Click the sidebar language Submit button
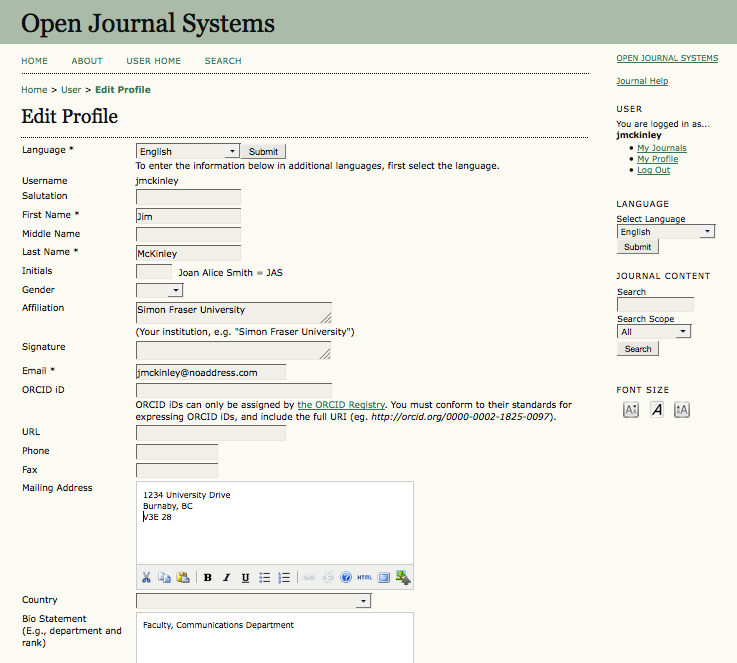737x663 pixels. pos(637,247)
